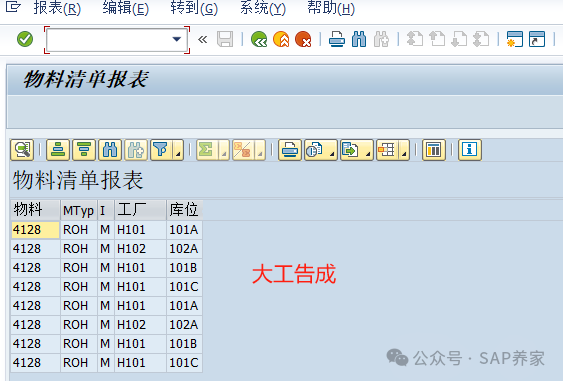Go to Previous Page icon

437,39
